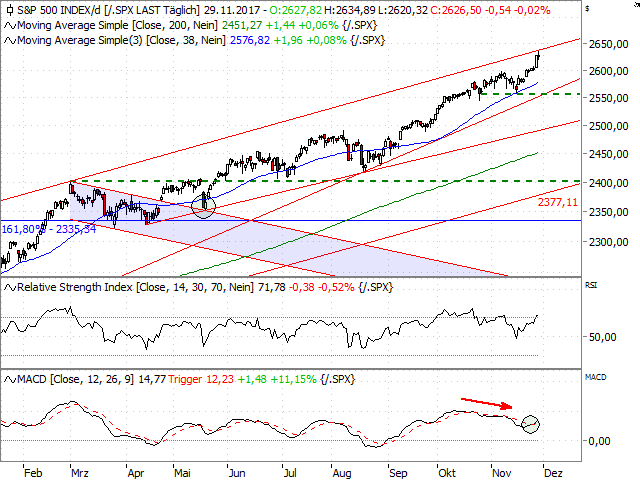Click the Moving Average Simple(3) [Close, 38, Nein] label

point(122,40)
